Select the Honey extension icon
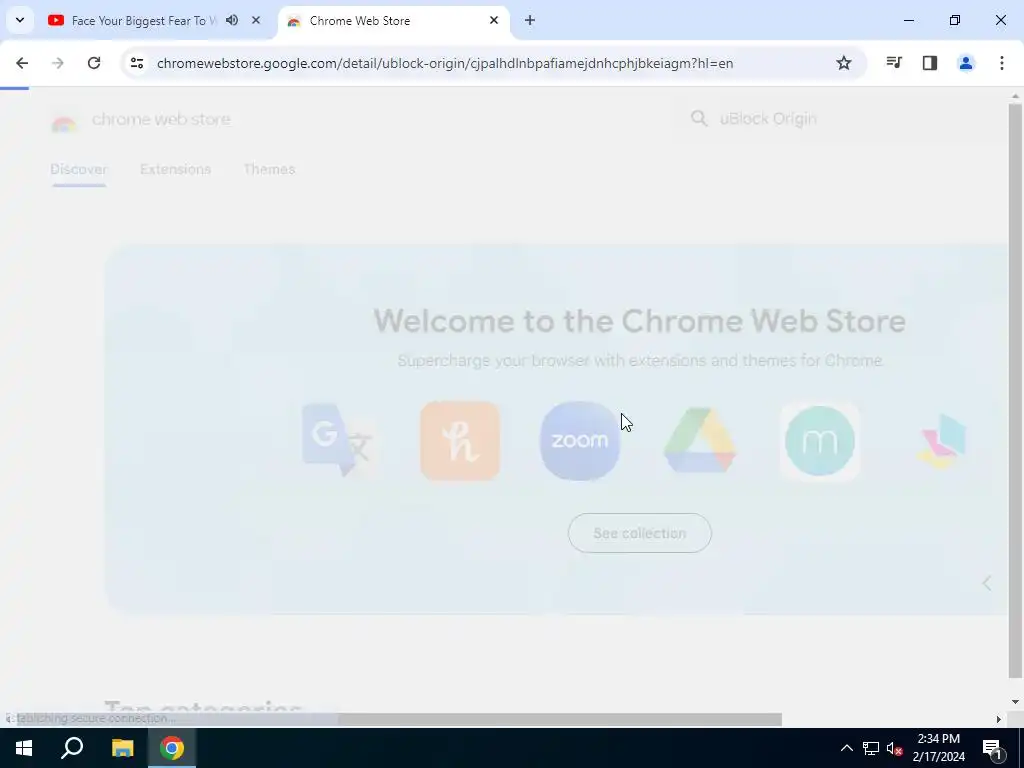1024x768 pixels. pos(460,441)
